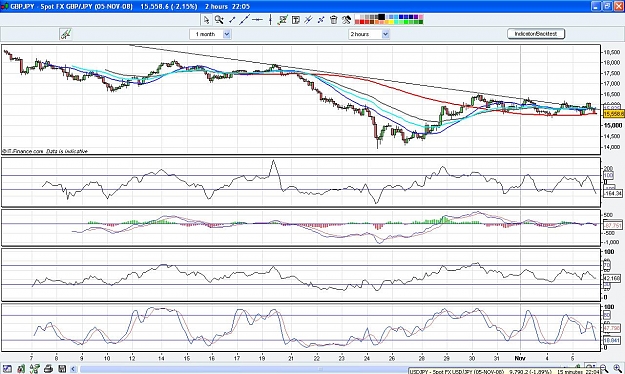This screenshot has width=625, height=374.
Task: Click the 42.168 RSI value label
Action: tap(613, 278)
